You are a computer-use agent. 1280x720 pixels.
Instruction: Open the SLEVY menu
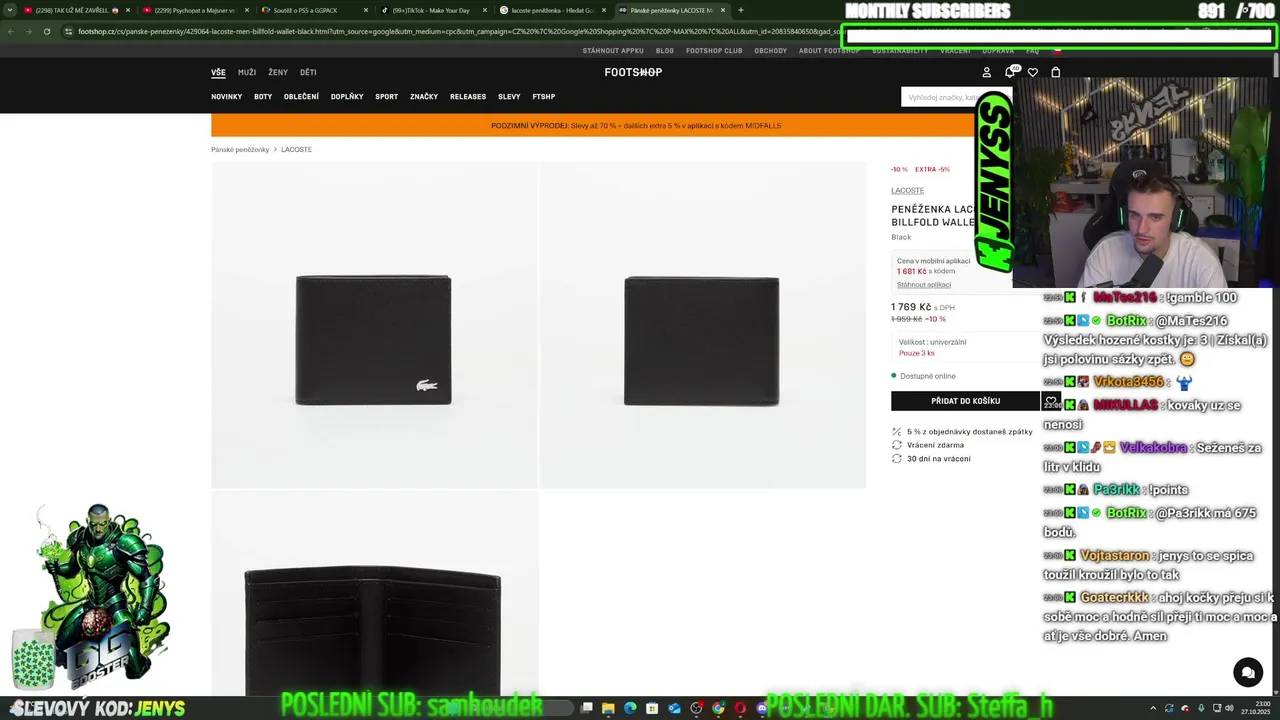click(x=509, y=97)
